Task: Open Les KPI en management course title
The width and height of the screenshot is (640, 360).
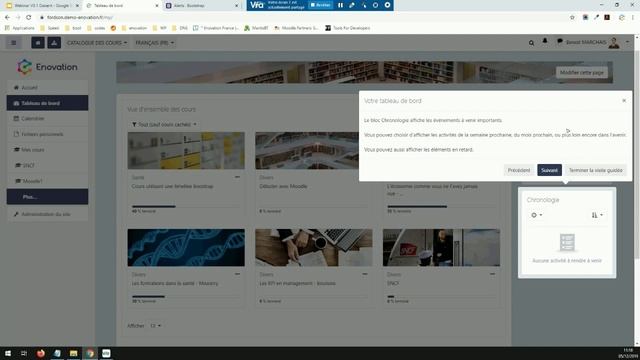Action: point(298,283)
